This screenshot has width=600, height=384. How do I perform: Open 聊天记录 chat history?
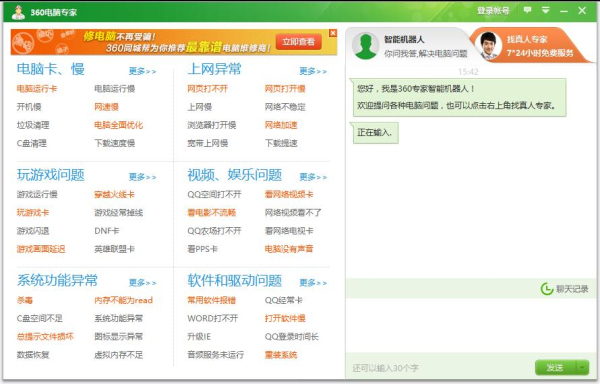(x=564, y=289)
